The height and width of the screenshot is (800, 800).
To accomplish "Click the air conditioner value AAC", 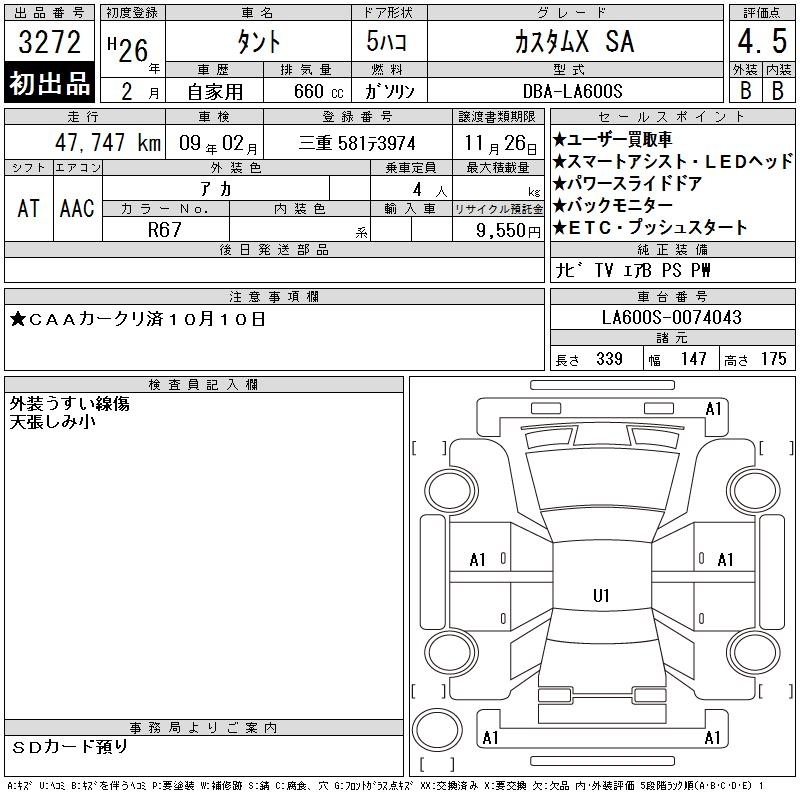I will point(77,208).
